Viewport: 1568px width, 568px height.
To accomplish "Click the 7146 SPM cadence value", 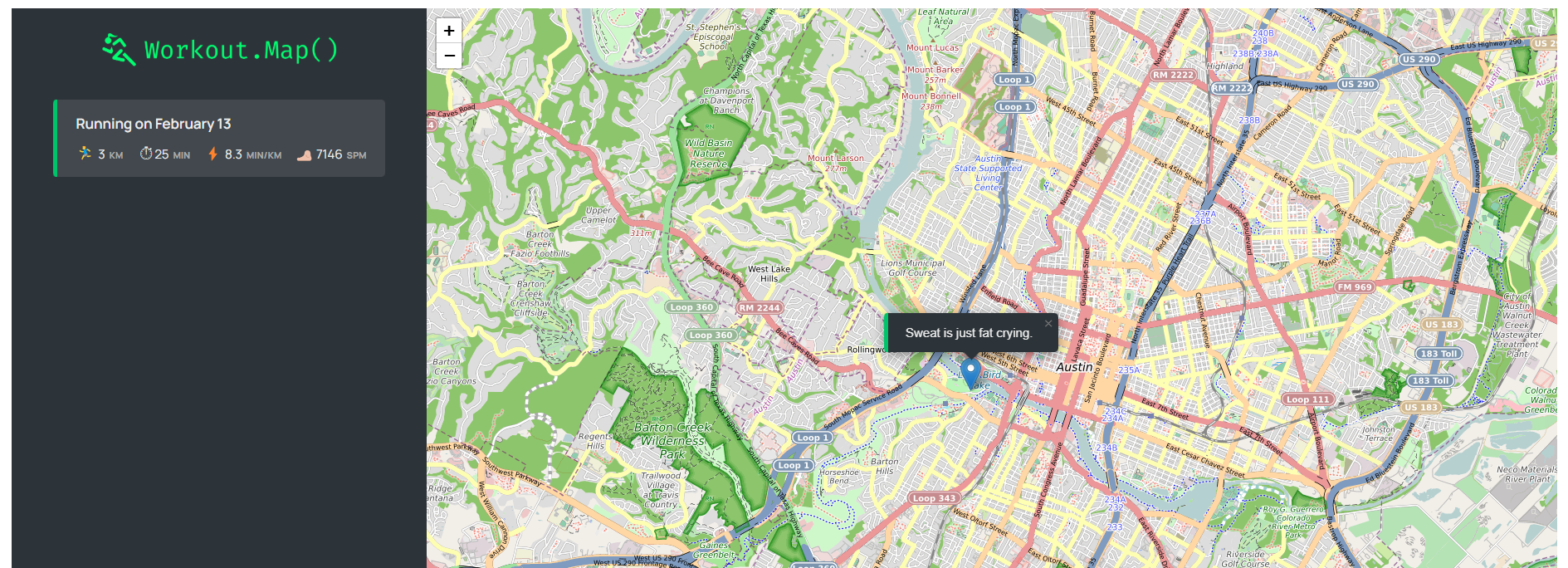I will click(341, 154).
